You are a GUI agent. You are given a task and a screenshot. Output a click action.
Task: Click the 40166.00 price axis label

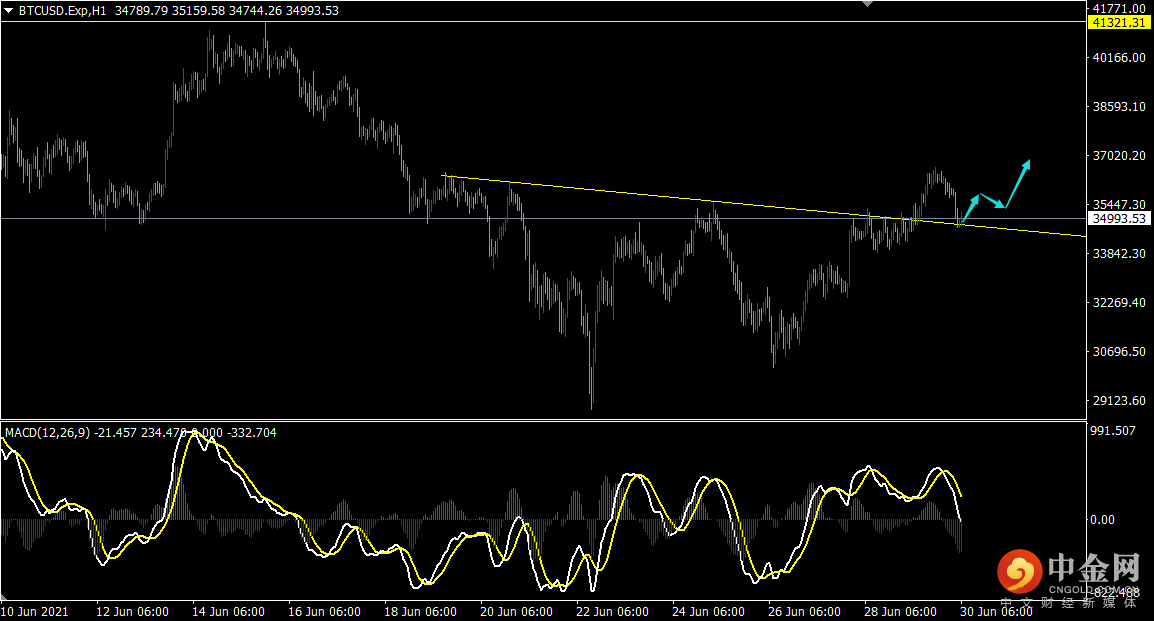(1119, 57)
